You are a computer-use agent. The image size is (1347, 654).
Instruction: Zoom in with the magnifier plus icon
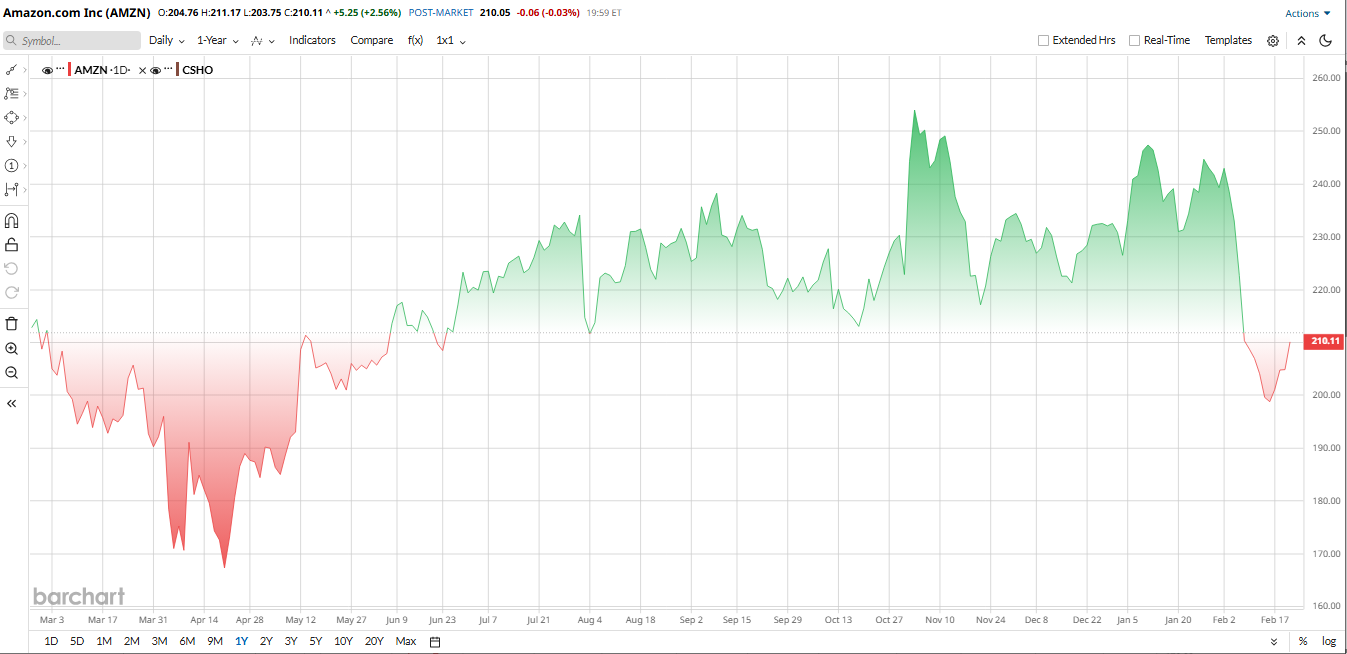pyautogui.click(x=12, y=349)
